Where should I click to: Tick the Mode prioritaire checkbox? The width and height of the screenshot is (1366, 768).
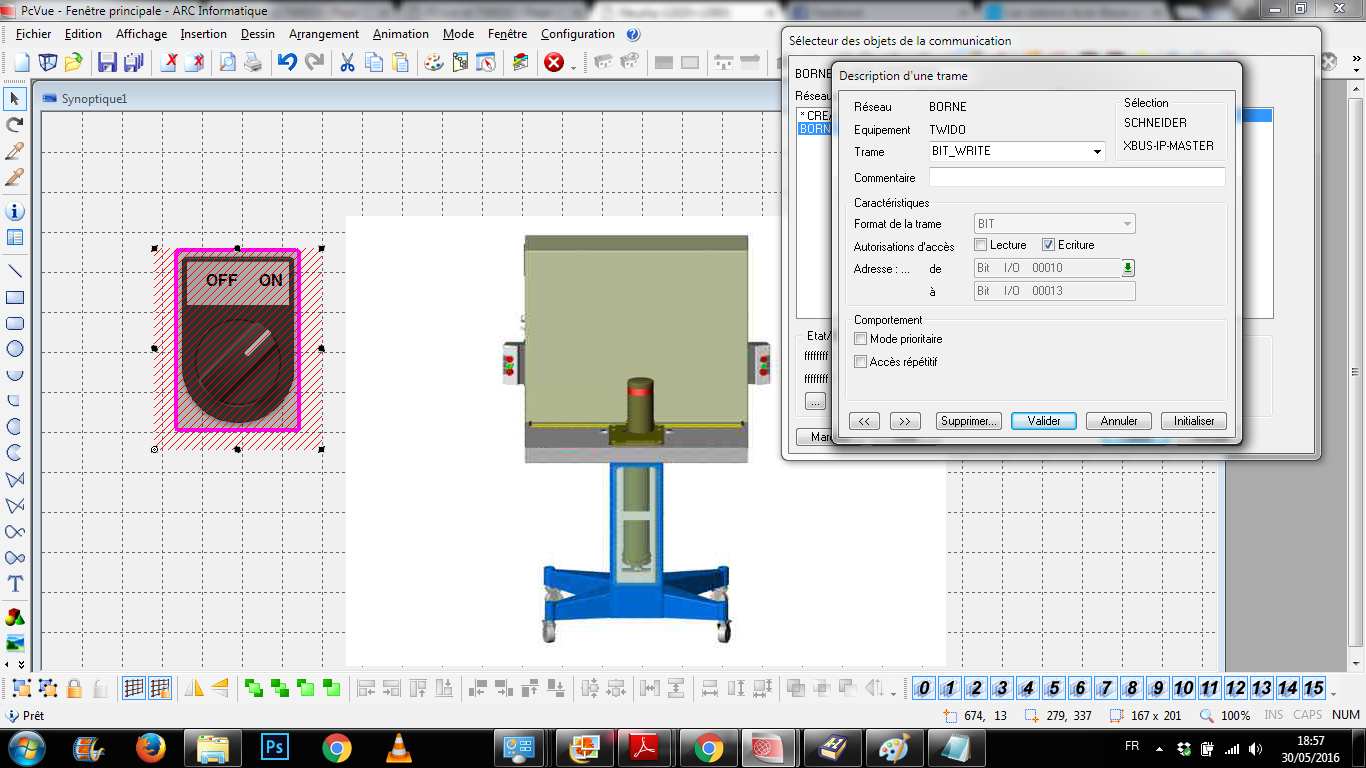861,340
